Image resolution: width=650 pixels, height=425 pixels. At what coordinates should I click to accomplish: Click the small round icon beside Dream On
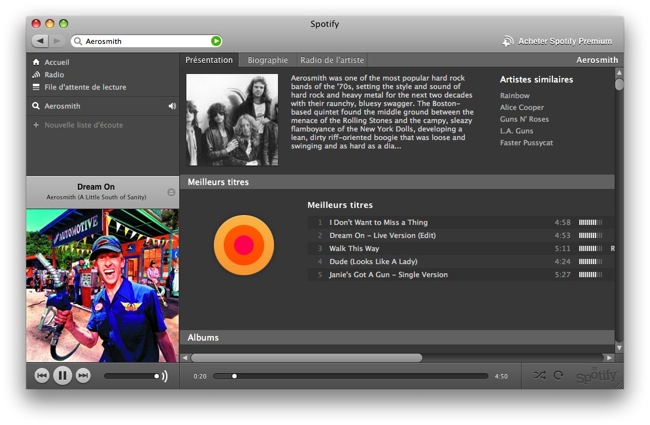pyautogui.click(x=171, y=192)
